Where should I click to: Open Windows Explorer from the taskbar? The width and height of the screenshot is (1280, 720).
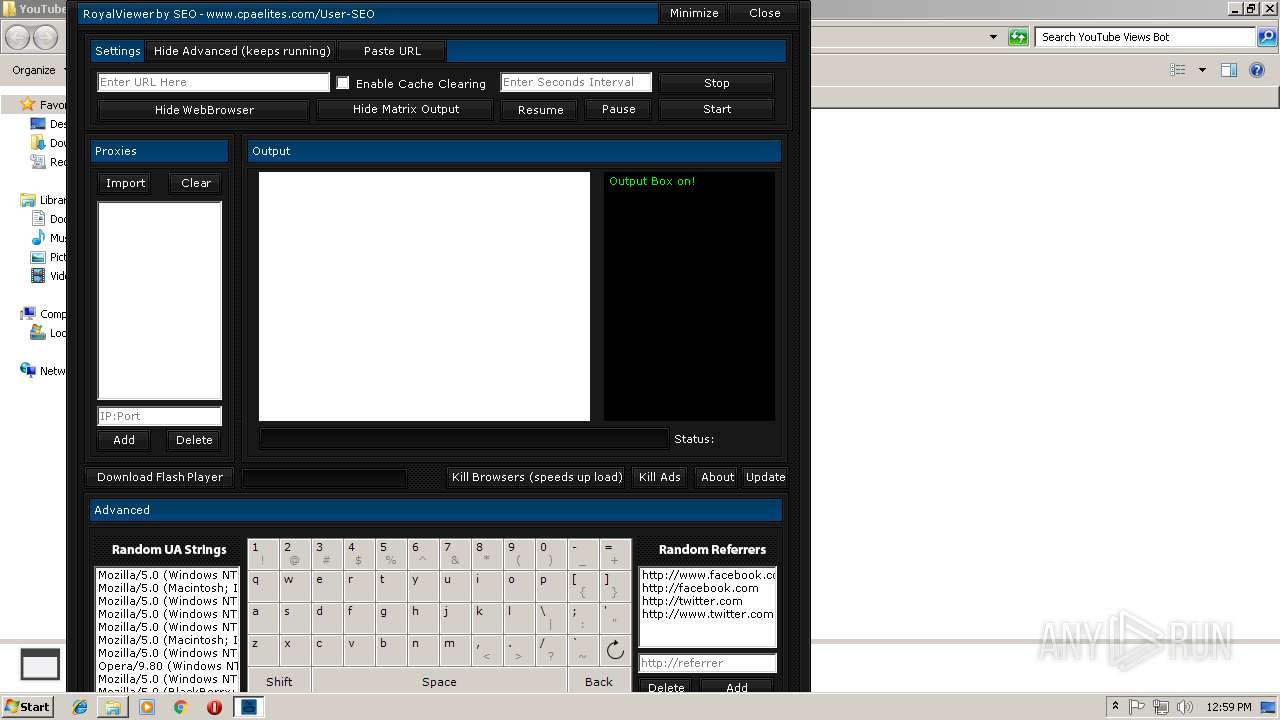click(113, 707)
